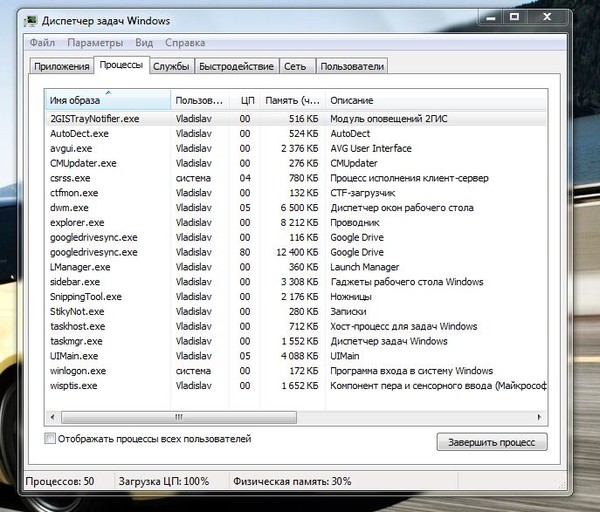Select the Процессы tab
The image size is (600, 512).
[121, 65]
